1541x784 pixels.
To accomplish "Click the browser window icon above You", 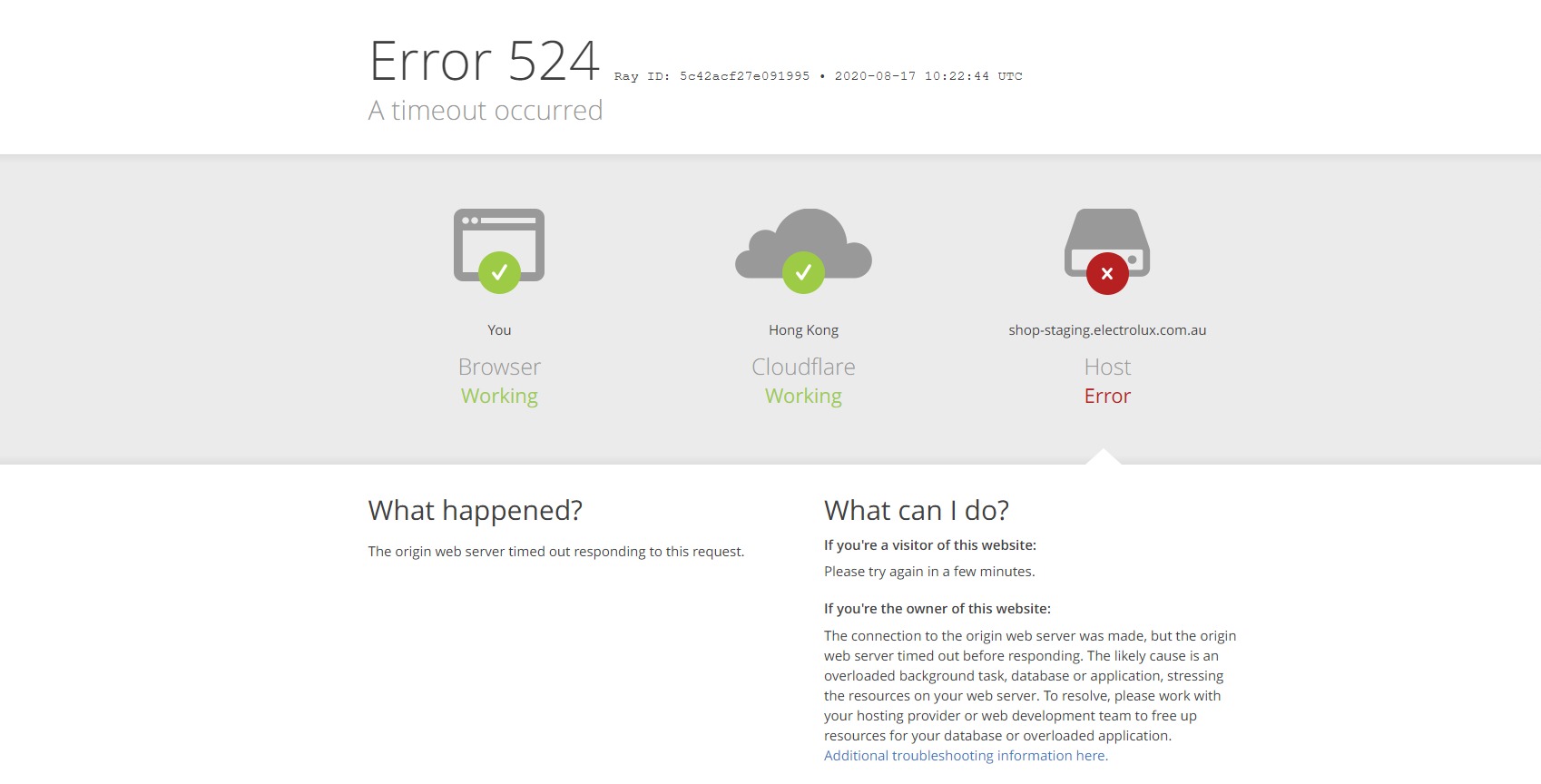I will [x=499, y=250].
